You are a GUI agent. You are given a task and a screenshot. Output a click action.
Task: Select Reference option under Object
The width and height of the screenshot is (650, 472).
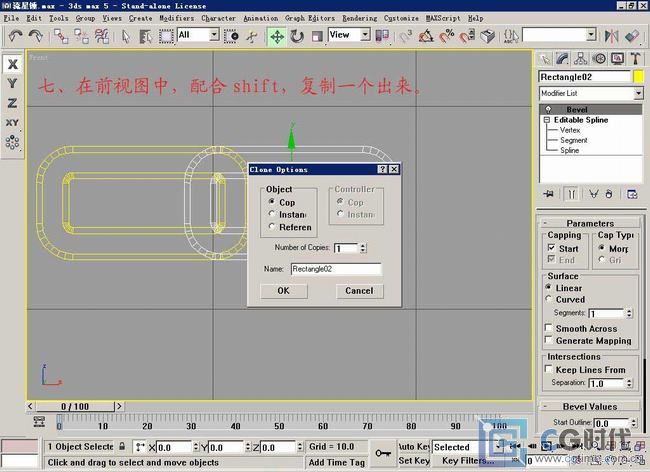click(x=272, y=226)
